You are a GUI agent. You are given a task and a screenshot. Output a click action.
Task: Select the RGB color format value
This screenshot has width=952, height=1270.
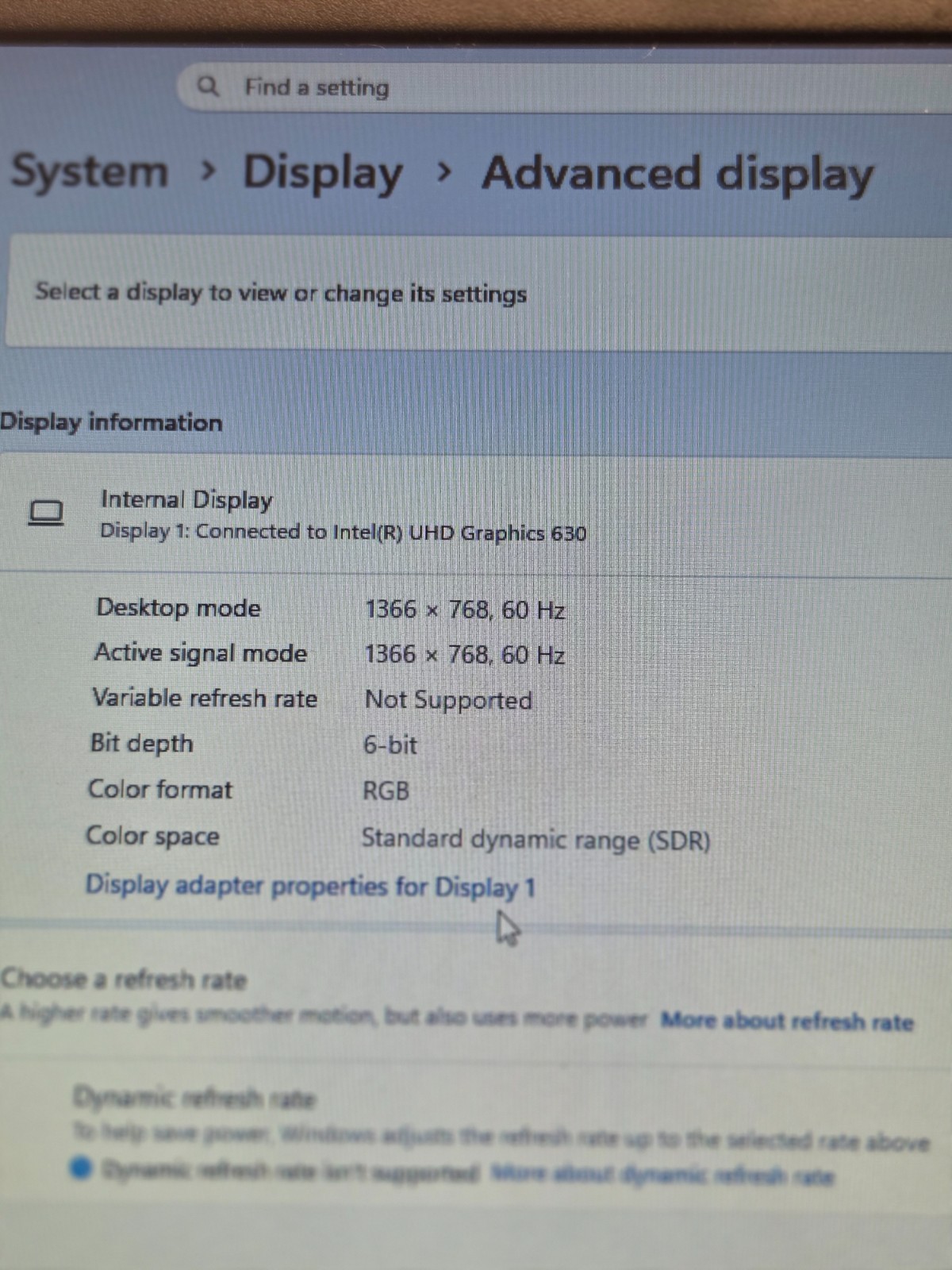click(x=386, y=791)
